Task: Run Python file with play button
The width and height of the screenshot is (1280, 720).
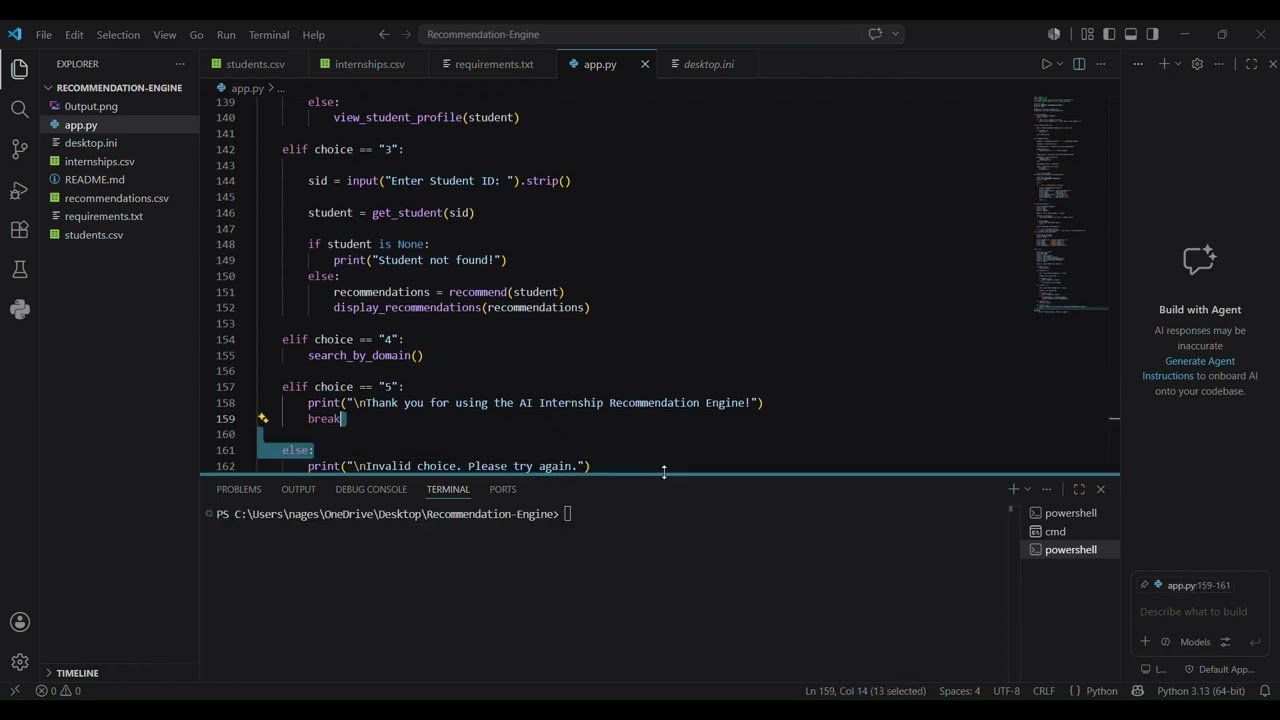Action: [x=1046, y=64]
